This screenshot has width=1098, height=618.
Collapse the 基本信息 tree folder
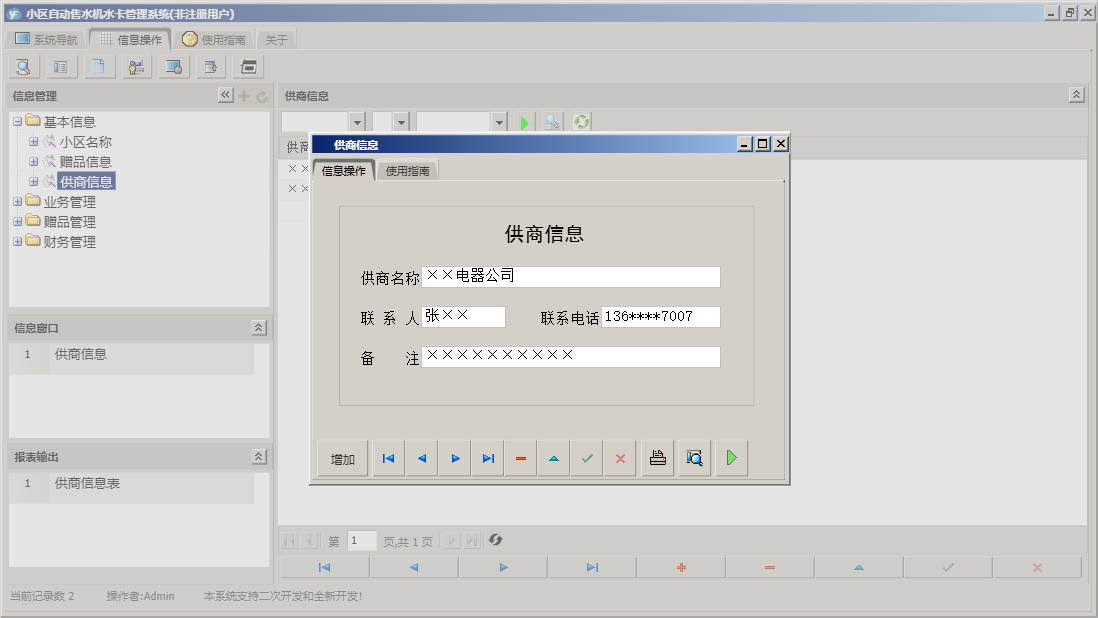pyautogui.click(x=17, y=122)
